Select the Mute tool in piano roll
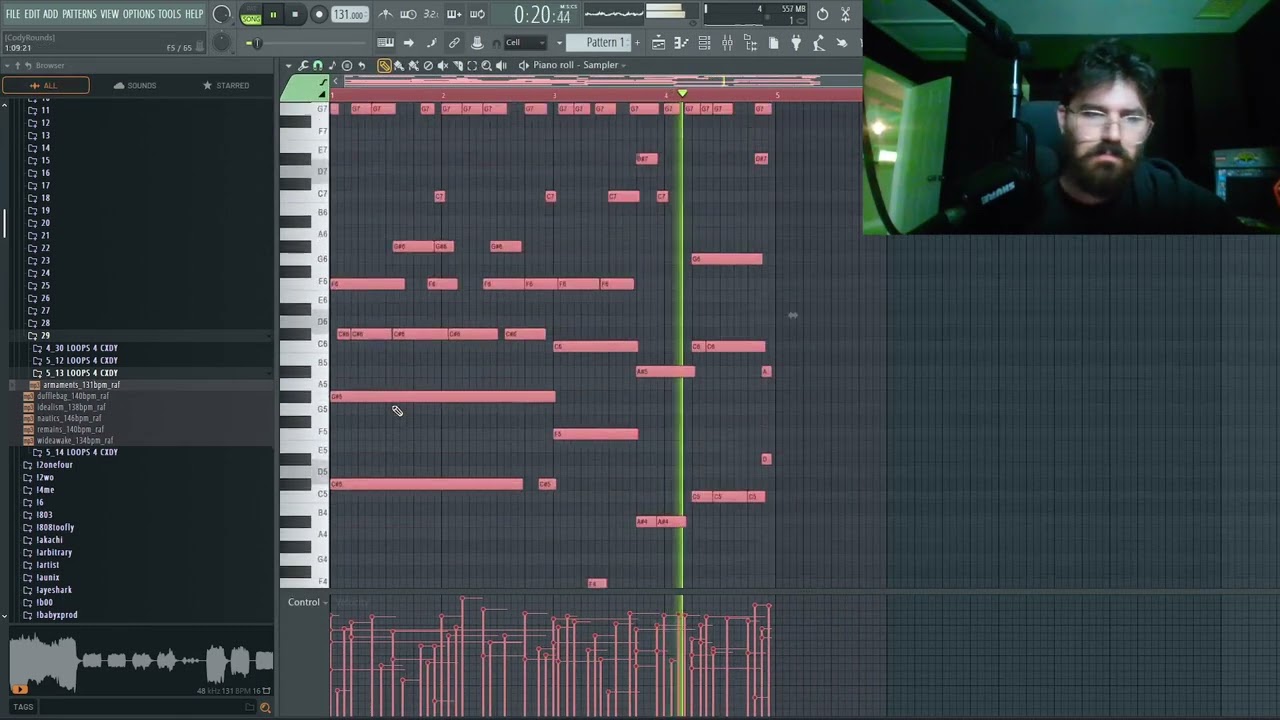Viewport: 1280px width, 720px height. pos(443,66)
